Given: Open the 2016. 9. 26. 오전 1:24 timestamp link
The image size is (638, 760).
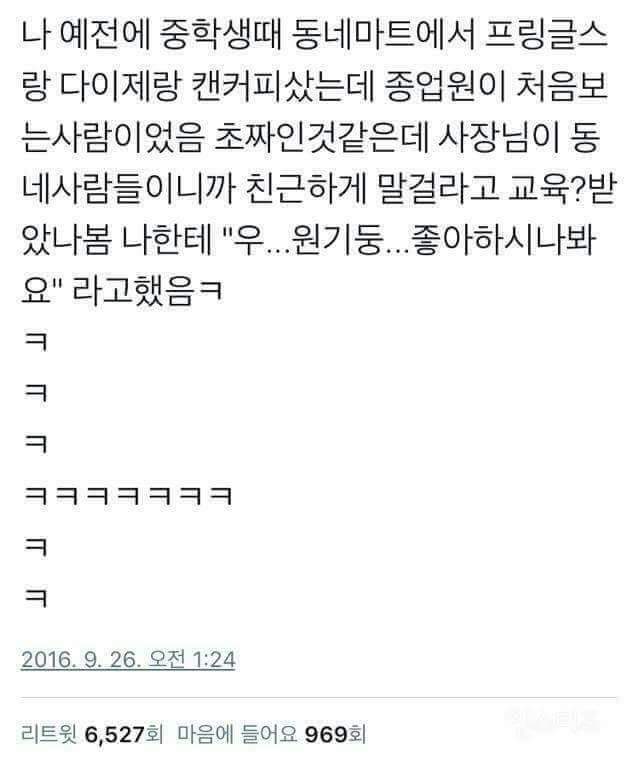Looking at the screenshot, I should [128, 659].
